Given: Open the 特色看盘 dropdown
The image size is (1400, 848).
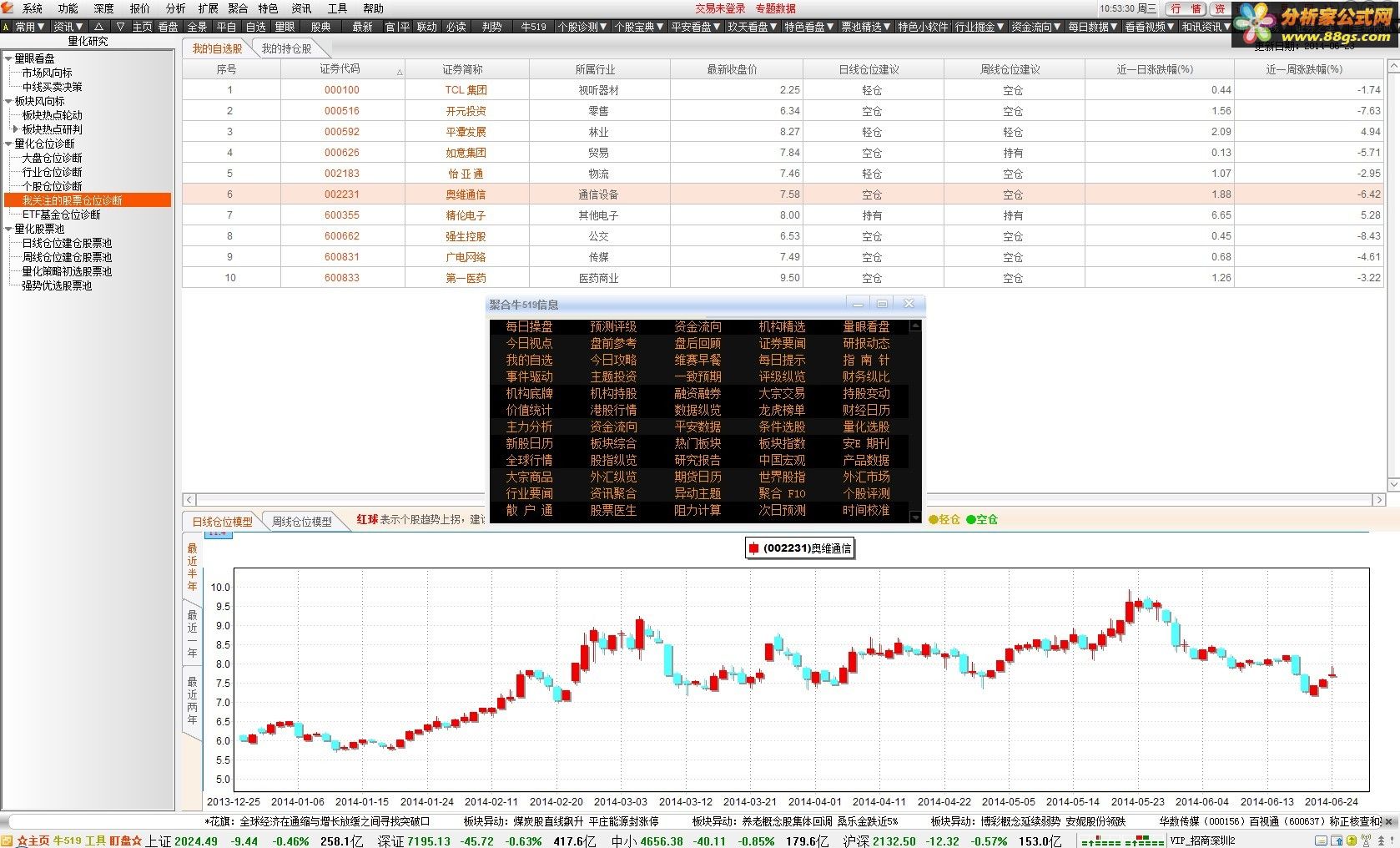Looking at the screenshot, I should 809,27.
